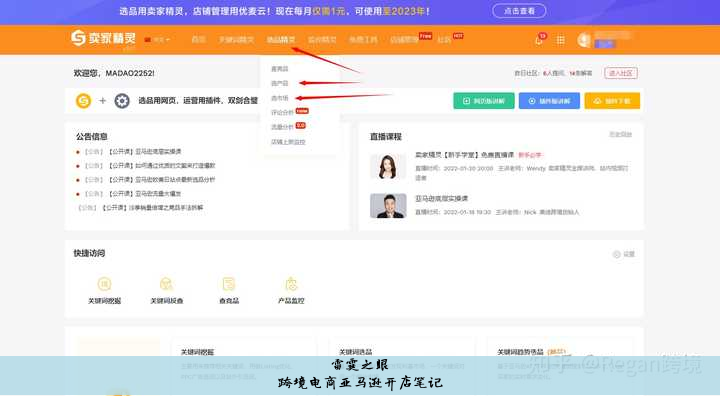
Task: Click the red 新手必学 tag
Action: (x=530, y=155)
